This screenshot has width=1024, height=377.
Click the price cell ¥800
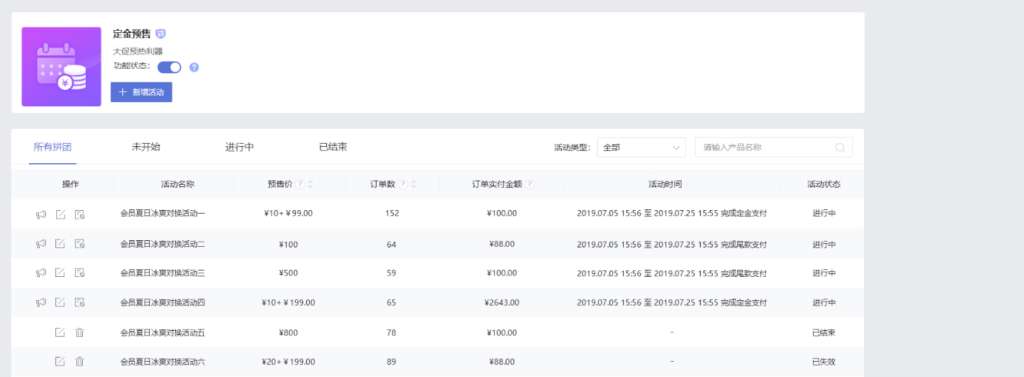[x=288, y=333]
